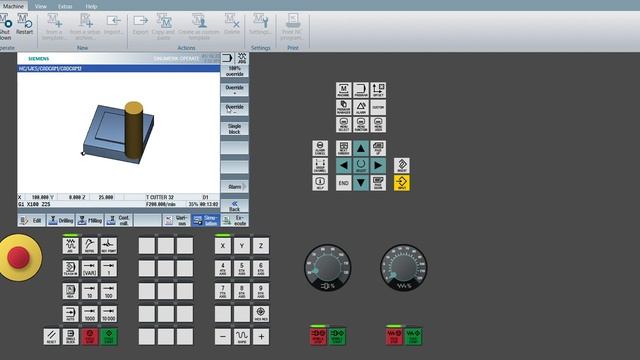The image size is (640, 360).
Task: Select the Edit softkey
Action: pyautogui.click(x=31, y=220)
